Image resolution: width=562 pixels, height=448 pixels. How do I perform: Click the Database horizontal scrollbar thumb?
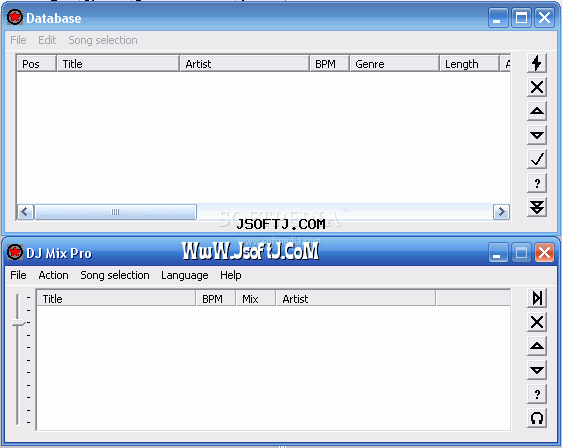[x=115, y=212]
